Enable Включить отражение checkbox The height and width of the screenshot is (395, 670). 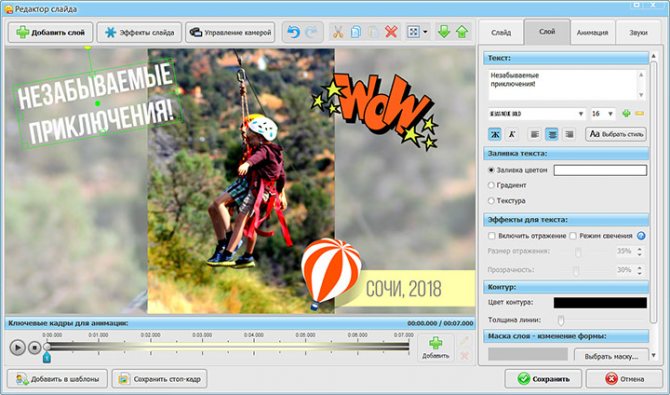coord(491,236)
